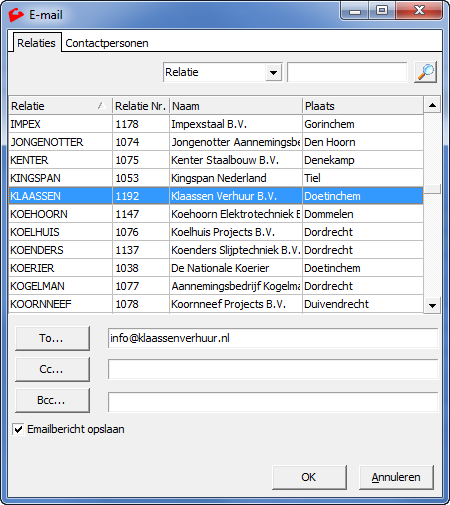Click the name Kenter Staalbouw B.V.

[x=225, y=160]
